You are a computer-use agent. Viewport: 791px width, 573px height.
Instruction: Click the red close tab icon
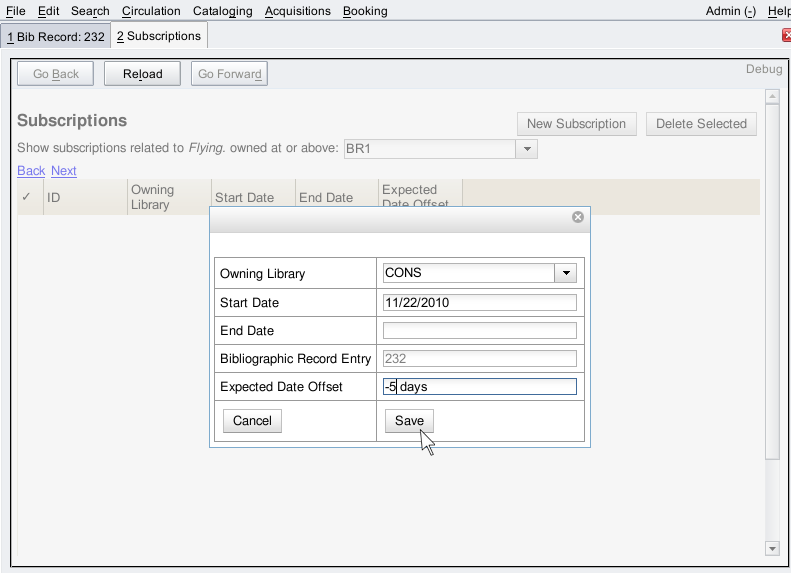[786, 35]
